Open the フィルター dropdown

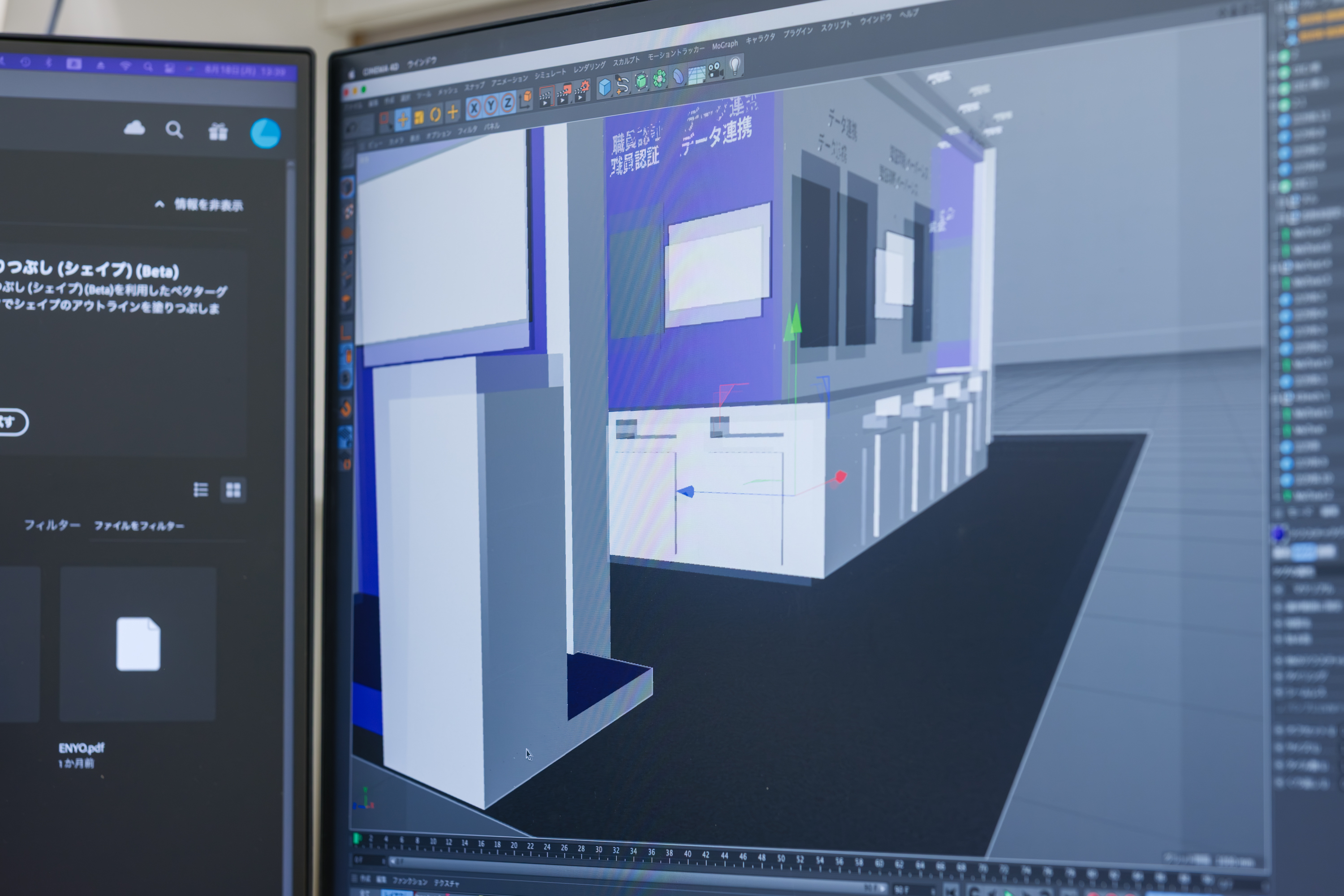point(52,525)
